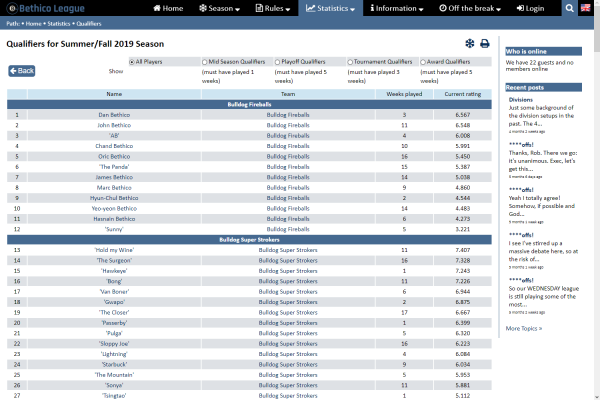Choose the Playoff Qualifiers radio option
The image size is (600, 400).
pyautogui.click(x=277, y=61)
